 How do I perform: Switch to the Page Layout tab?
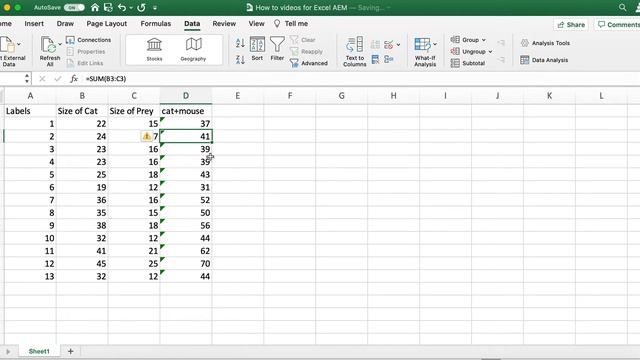[107, 24]
